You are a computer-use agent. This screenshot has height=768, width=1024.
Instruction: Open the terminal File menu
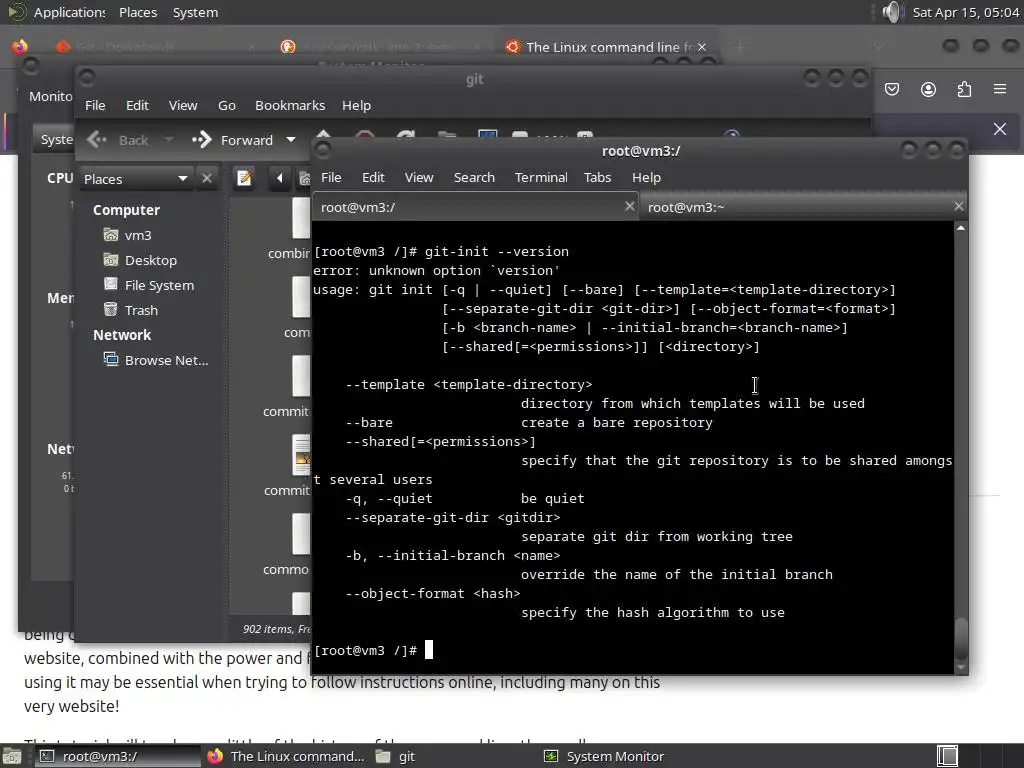(x=331, y=177)
